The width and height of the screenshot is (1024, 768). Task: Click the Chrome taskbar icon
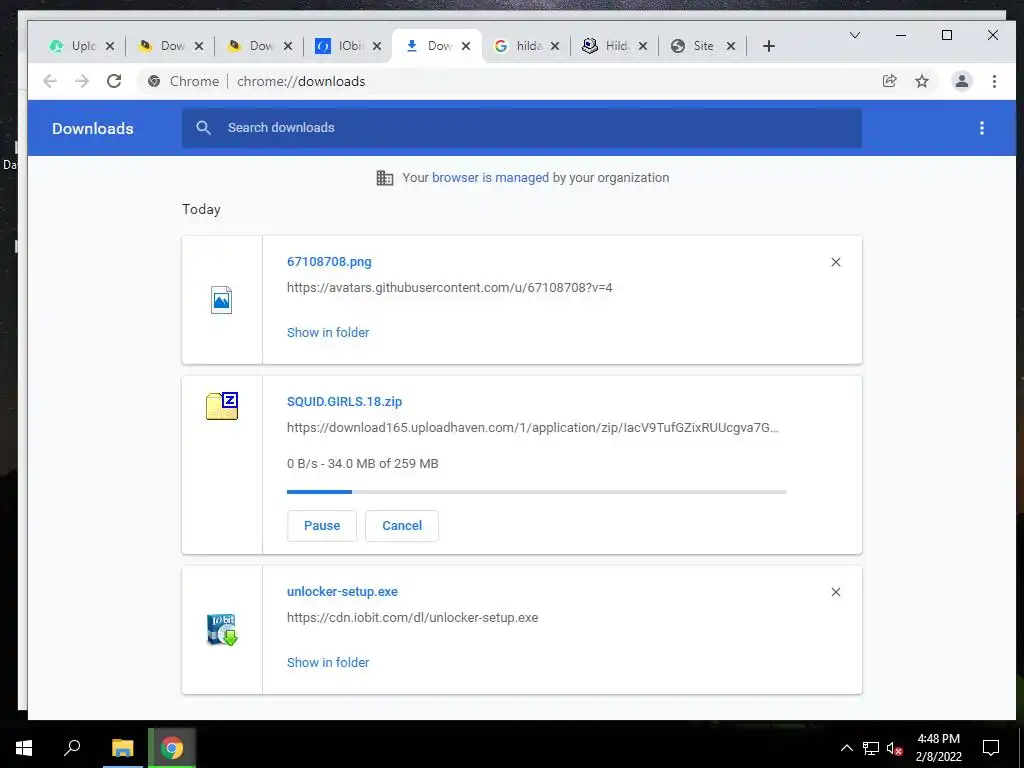[x=172, y=748]
